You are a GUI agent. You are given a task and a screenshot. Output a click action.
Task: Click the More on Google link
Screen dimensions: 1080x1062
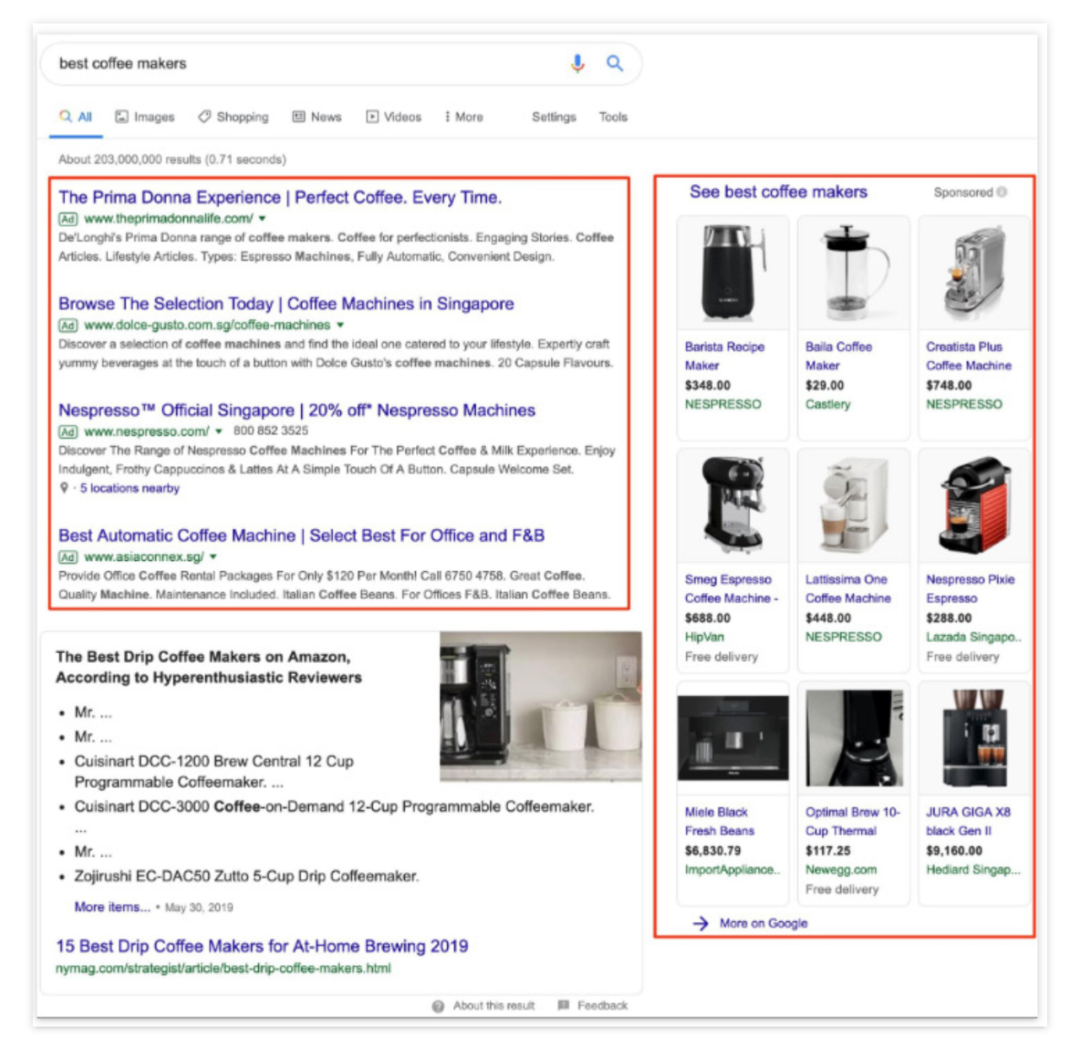pos(763,924)
